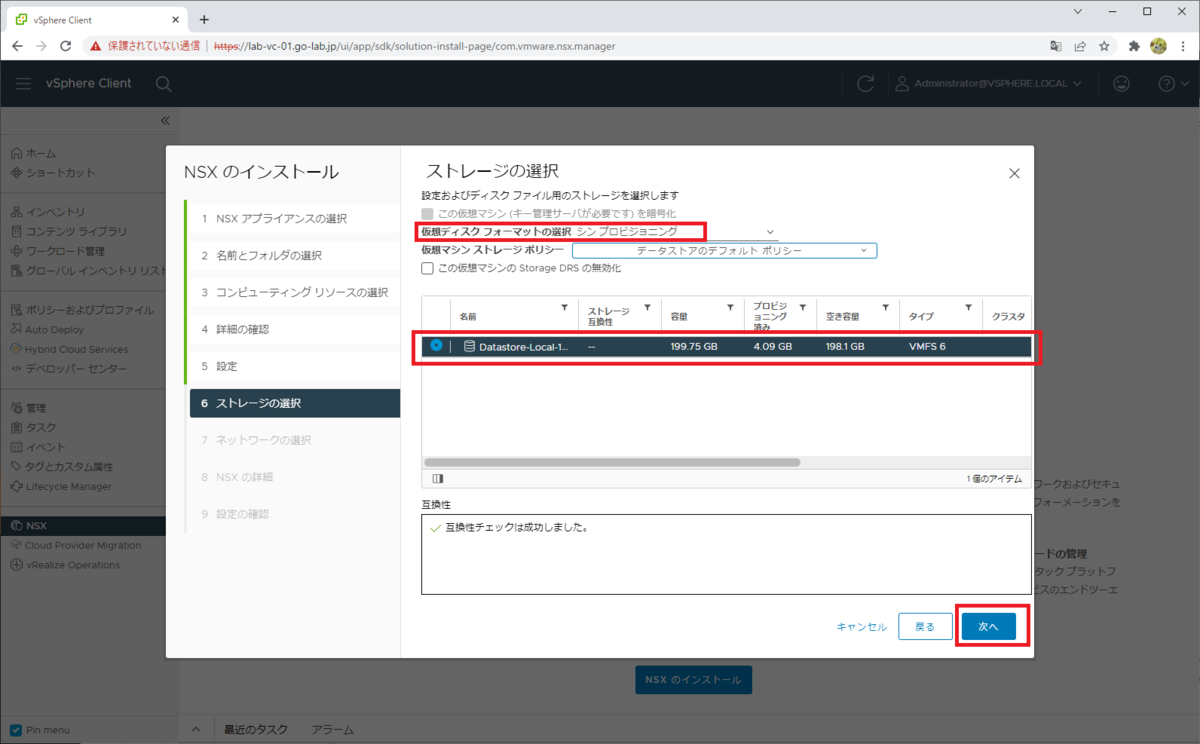Open the help question mark icon
The image size is (1200, 744).
click(1166, 84)
